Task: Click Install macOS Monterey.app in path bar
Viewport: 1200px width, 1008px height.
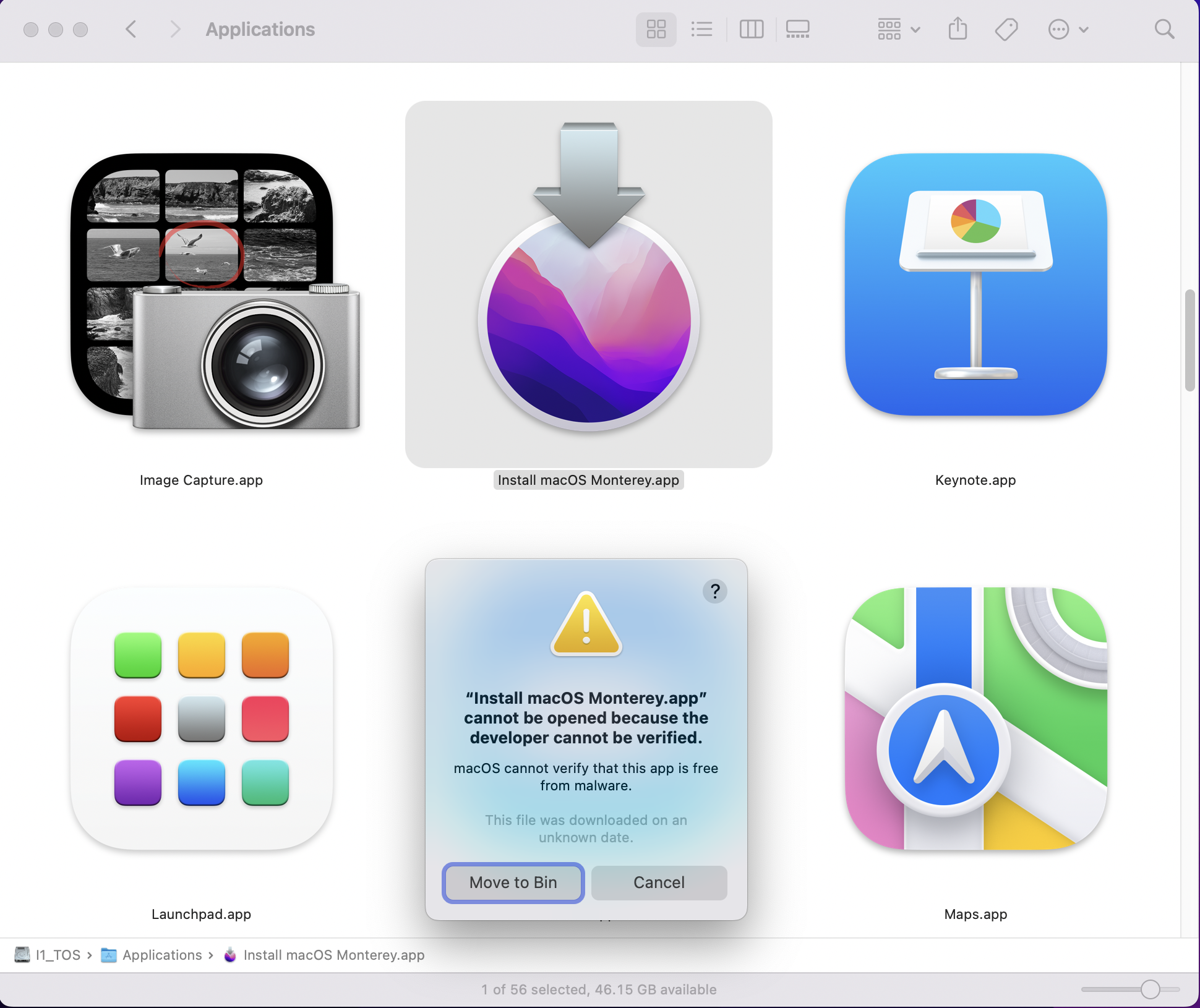Action: pyautogui.click(x=324, y=955)
